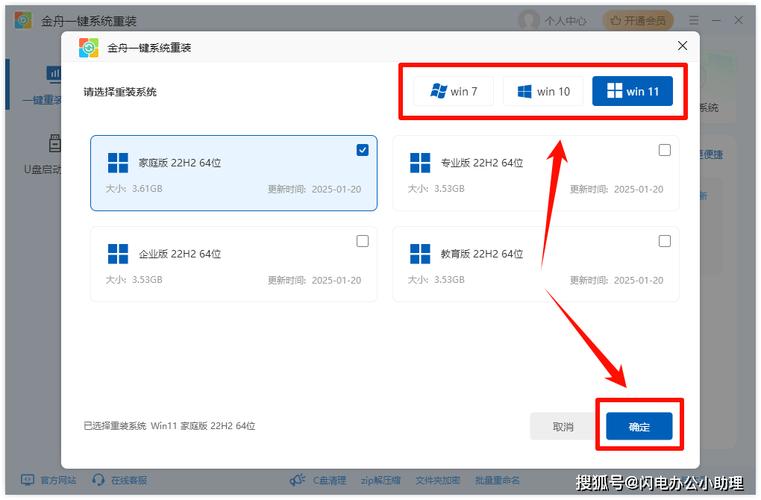The height and width of the screenshot is (500, 761).
Task: Click the 确定 confirm button
Action: tap(639, 427)
